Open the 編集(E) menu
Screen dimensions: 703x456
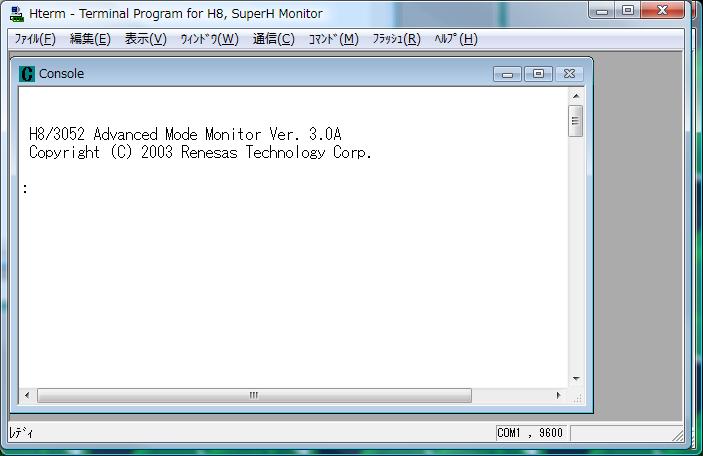point(90,39)
